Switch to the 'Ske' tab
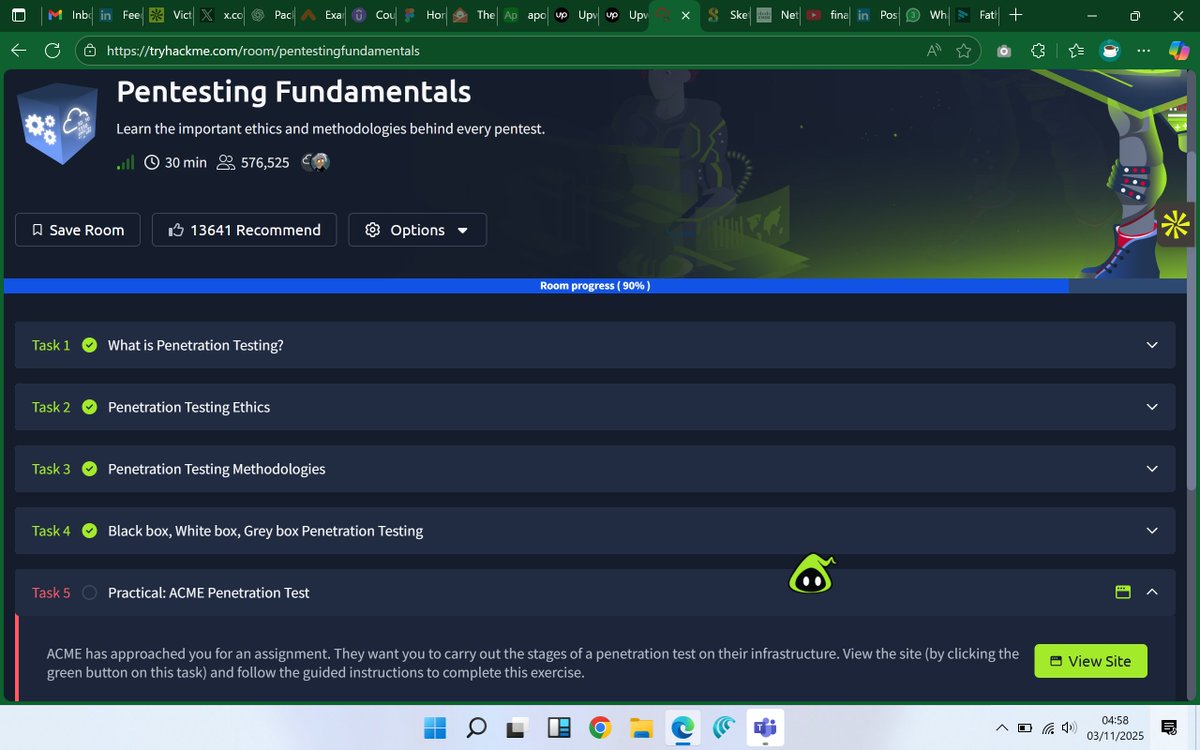 click(x=727, y=15)
